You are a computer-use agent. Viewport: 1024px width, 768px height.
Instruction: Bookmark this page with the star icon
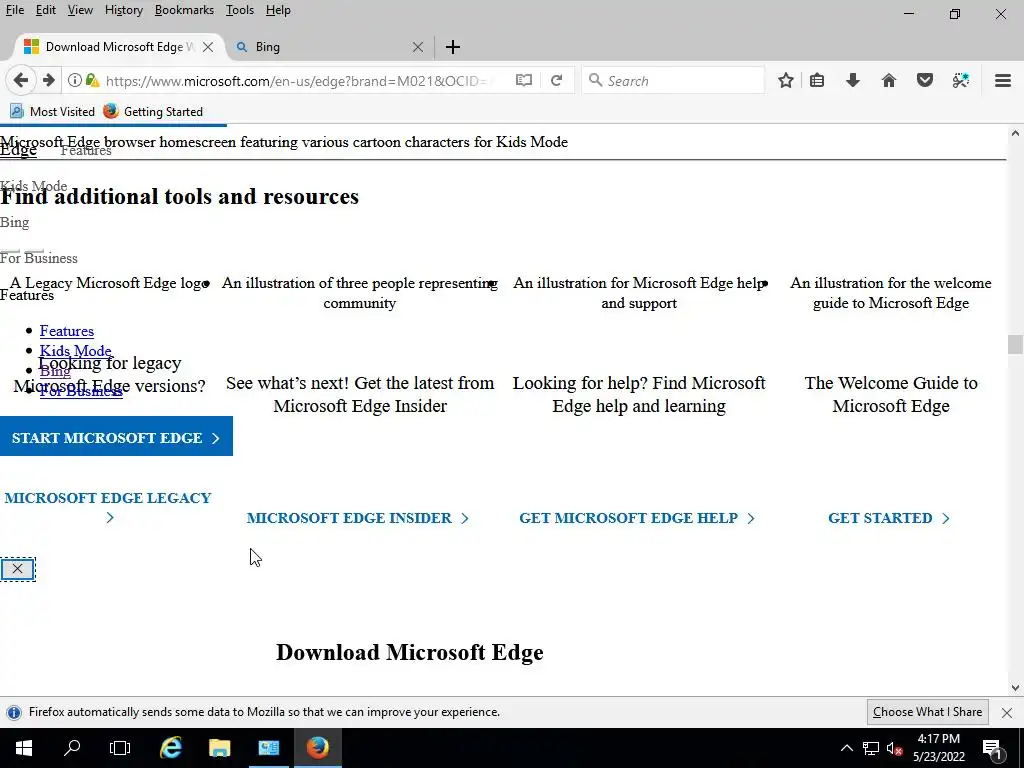(786, 80)
